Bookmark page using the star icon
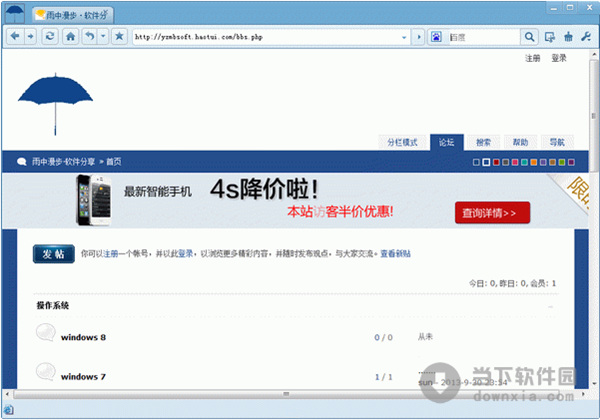This screenshot has height=420, width=600. [119, 37]
